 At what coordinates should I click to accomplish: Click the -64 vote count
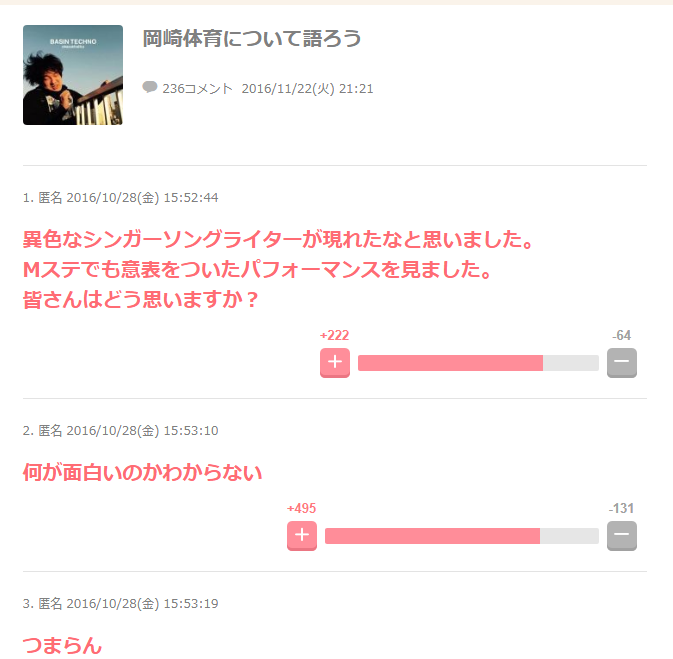[621, 335]
